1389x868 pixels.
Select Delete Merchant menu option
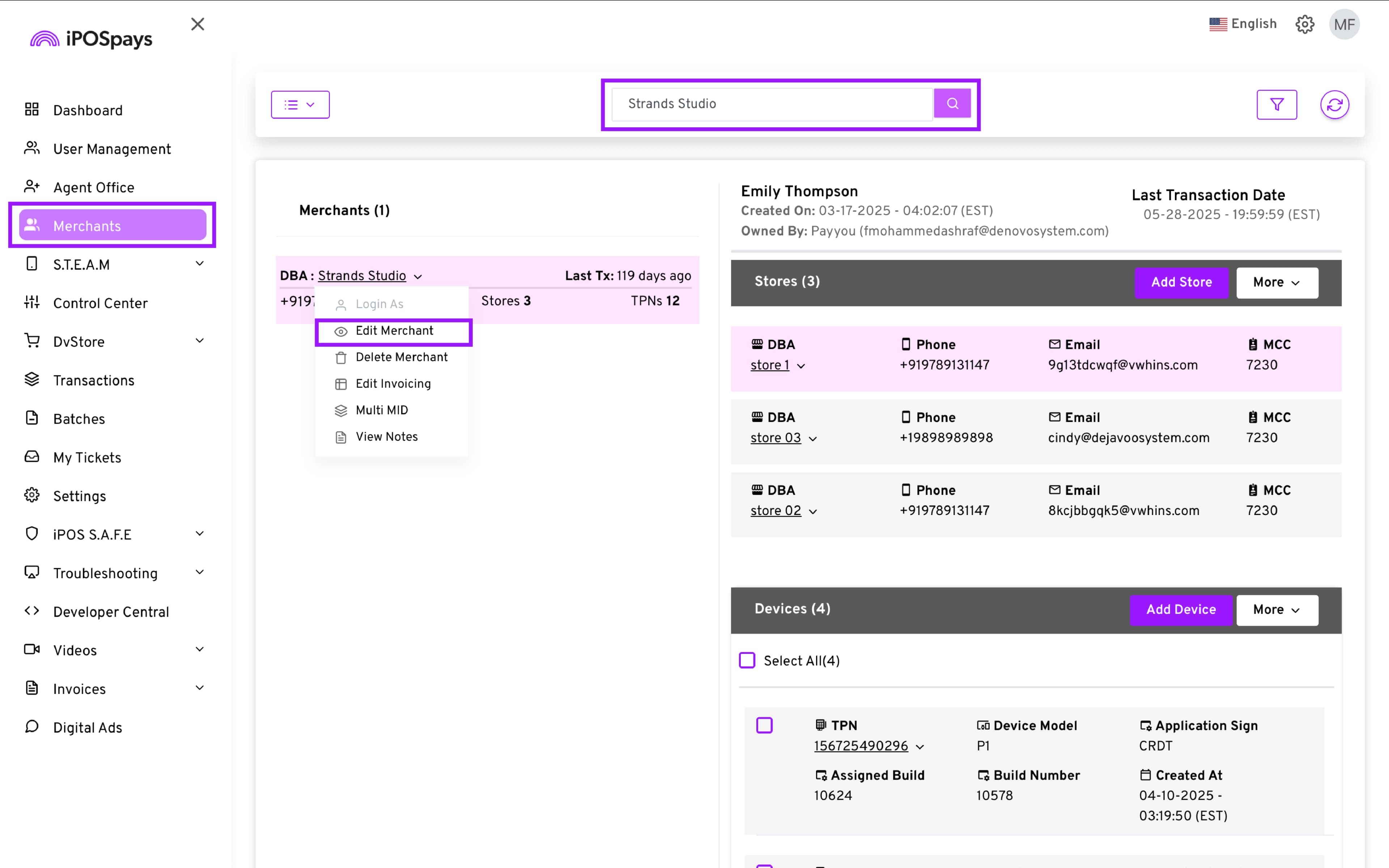[401, 357]
